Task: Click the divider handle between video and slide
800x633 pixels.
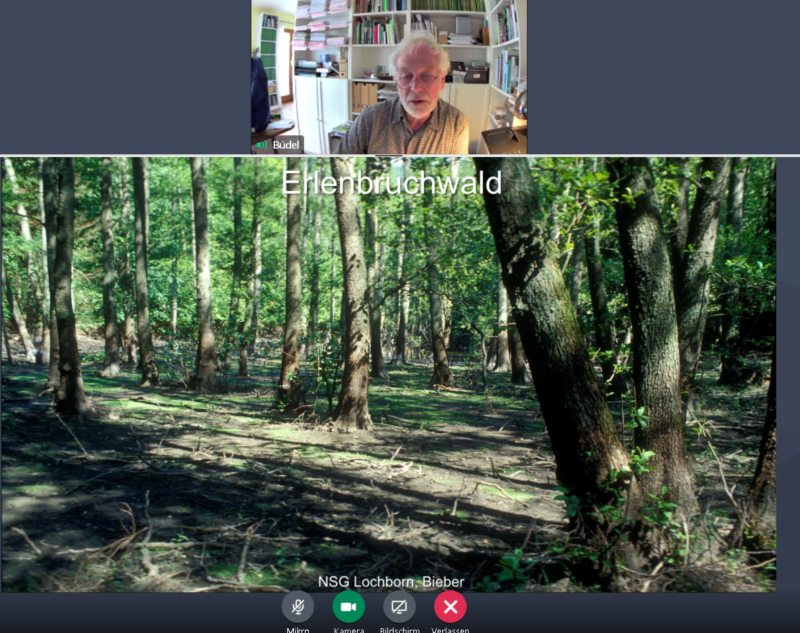Action: click(389, 155)
